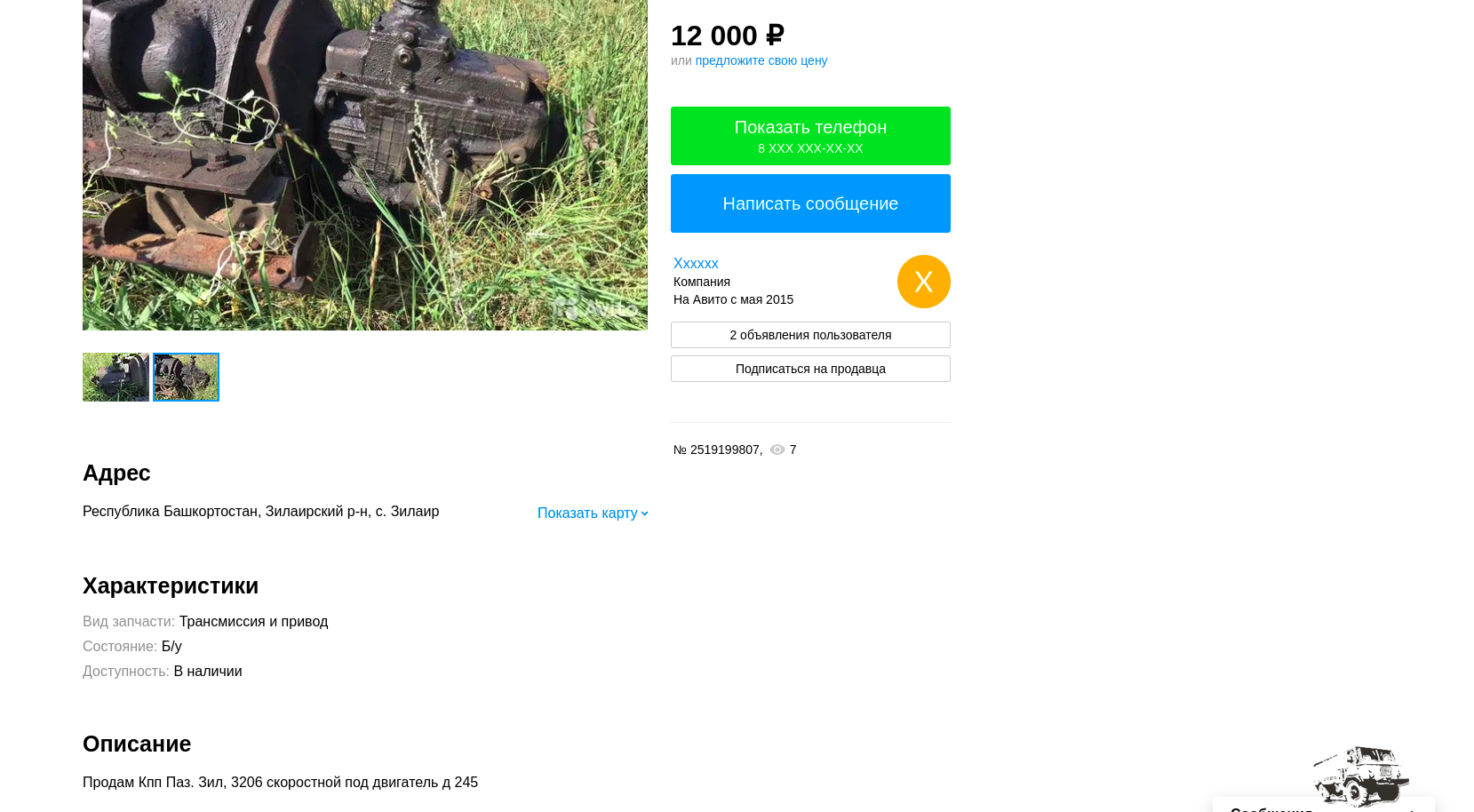Click the views eye icon
This screenshot has width=1474, height=812.
point(777,450)
